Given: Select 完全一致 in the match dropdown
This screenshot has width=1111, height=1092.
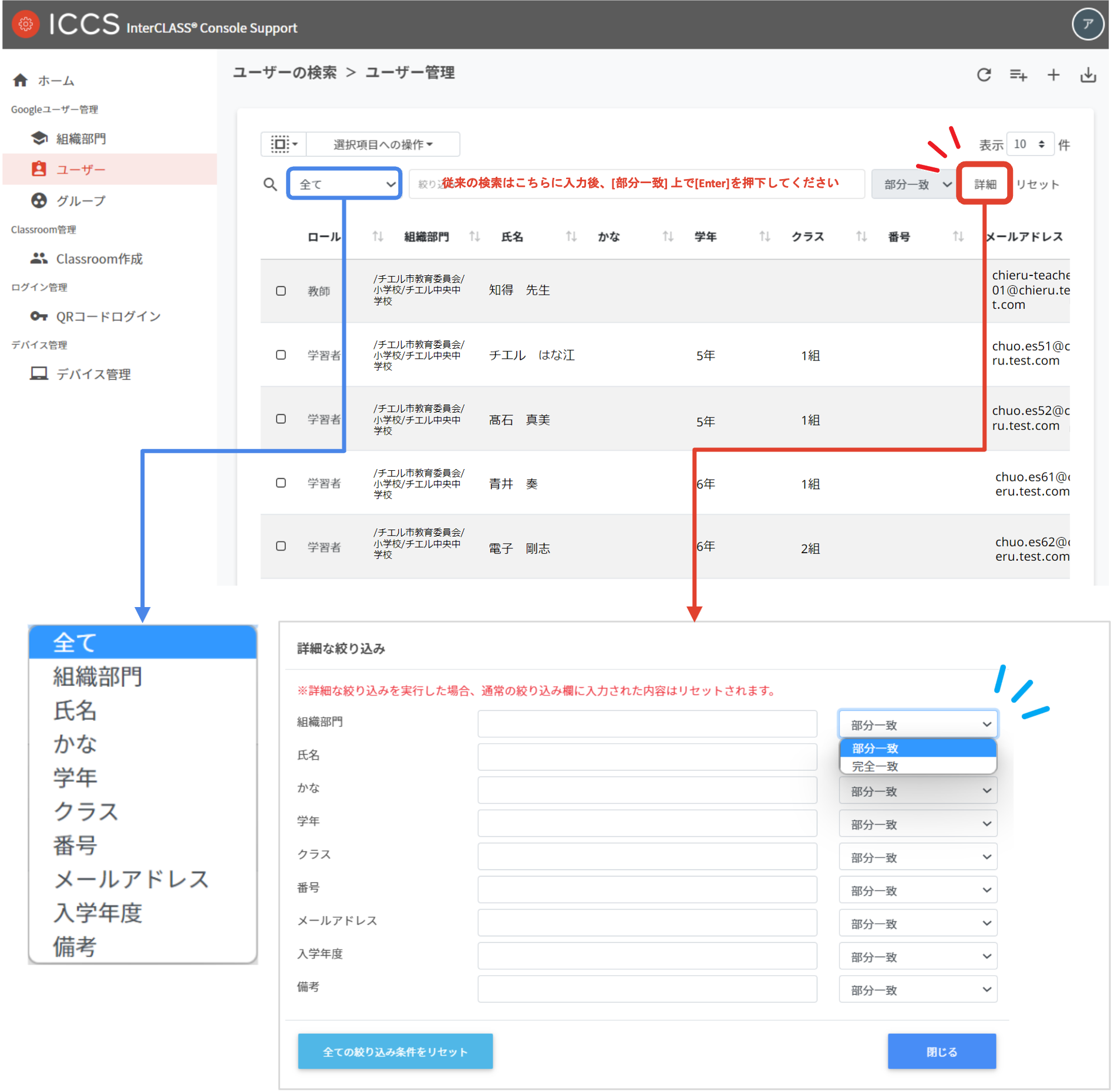Looking at the screenshot, I should point(875,766).
